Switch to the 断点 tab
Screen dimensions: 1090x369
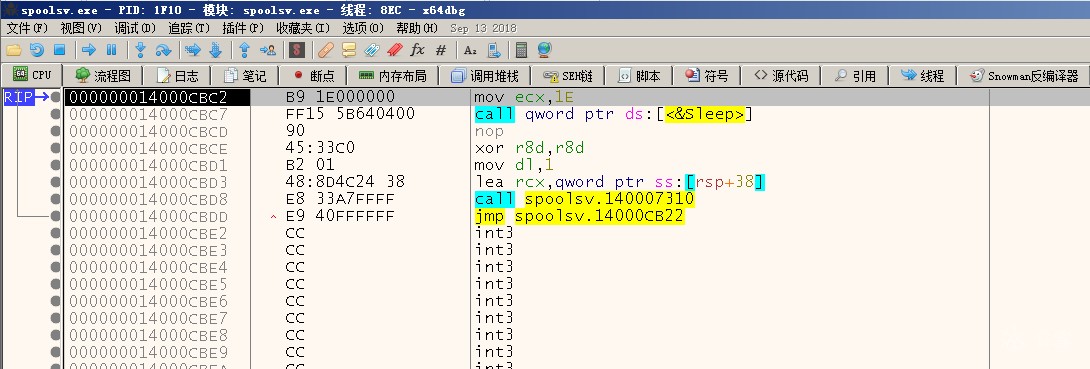tap(314, 76)
